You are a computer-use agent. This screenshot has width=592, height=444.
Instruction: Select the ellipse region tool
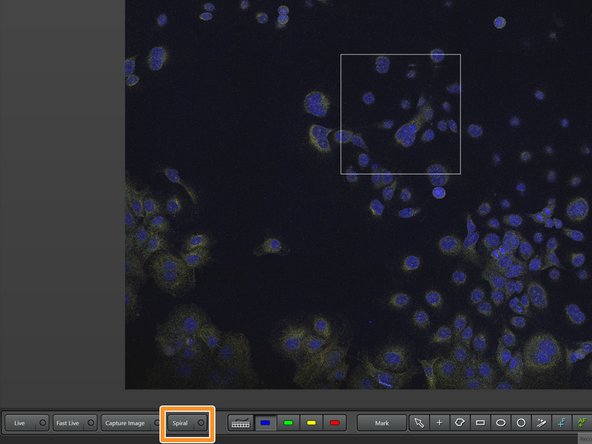(501, 423)
